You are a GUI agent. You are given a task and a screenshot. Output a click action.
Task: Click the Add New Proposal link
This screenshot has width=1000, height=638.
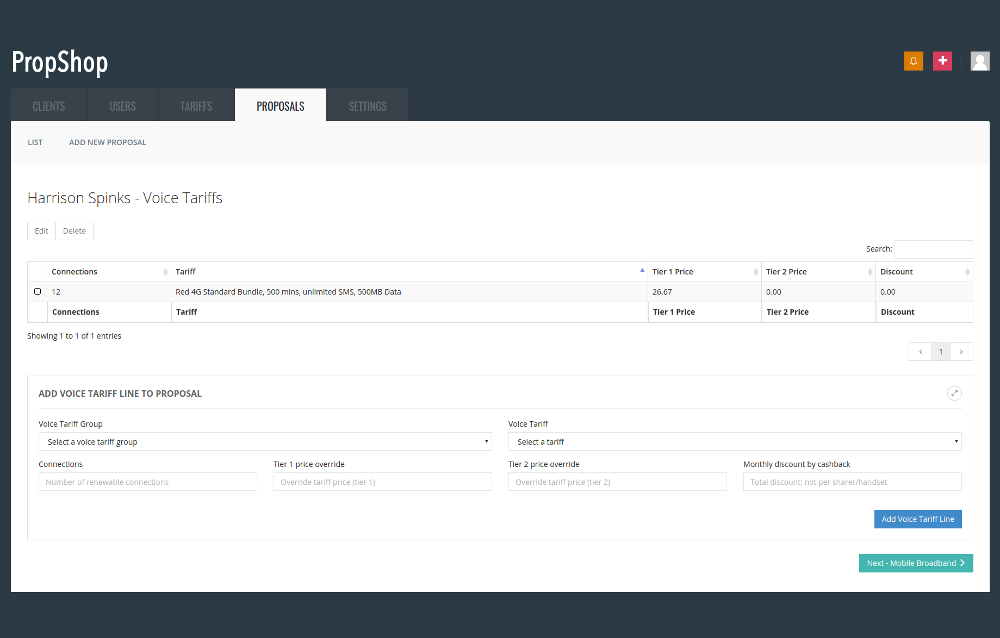coord(107,142)
